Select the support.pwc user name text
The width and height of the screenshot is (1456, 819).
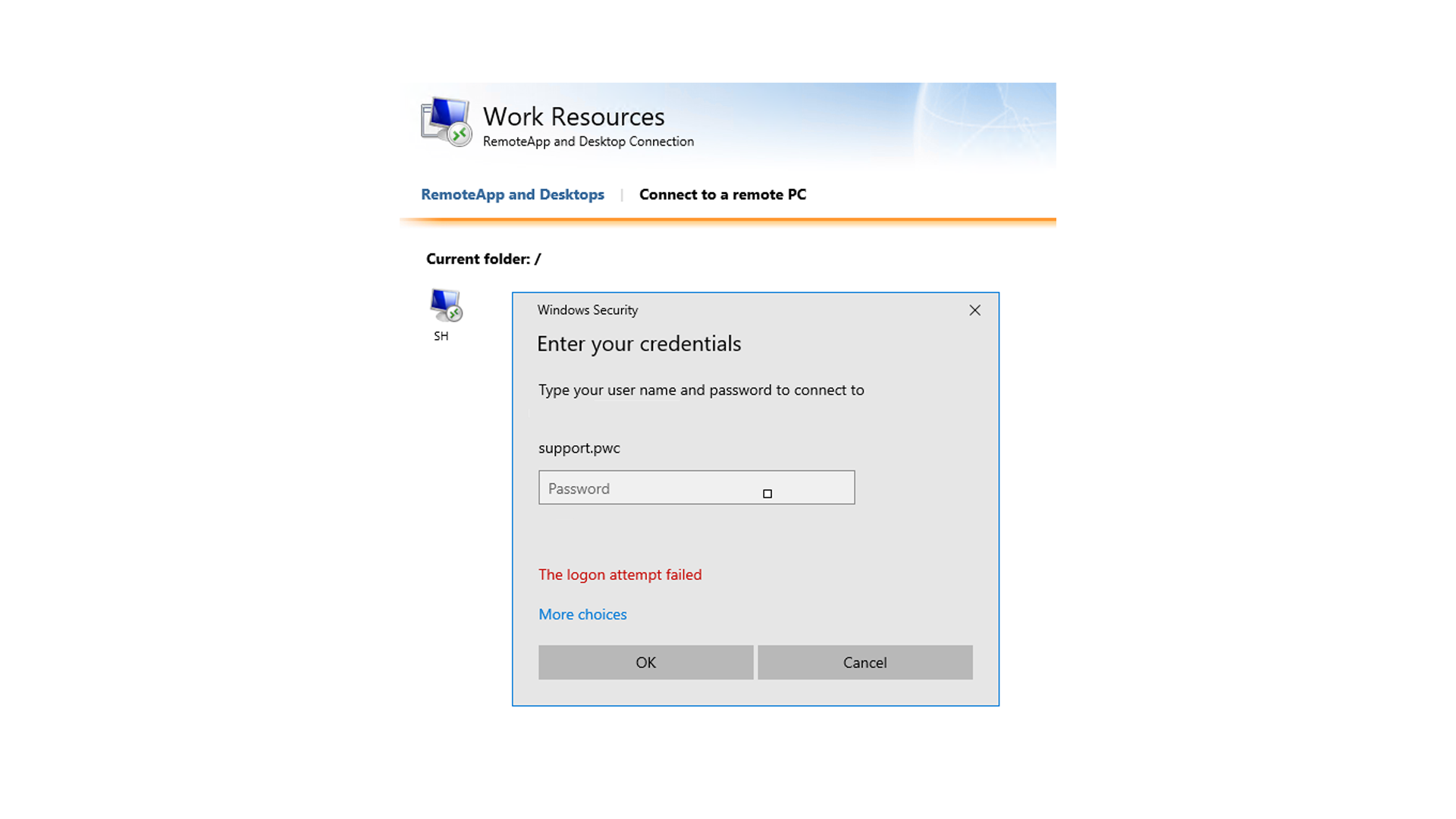(579, 448)
